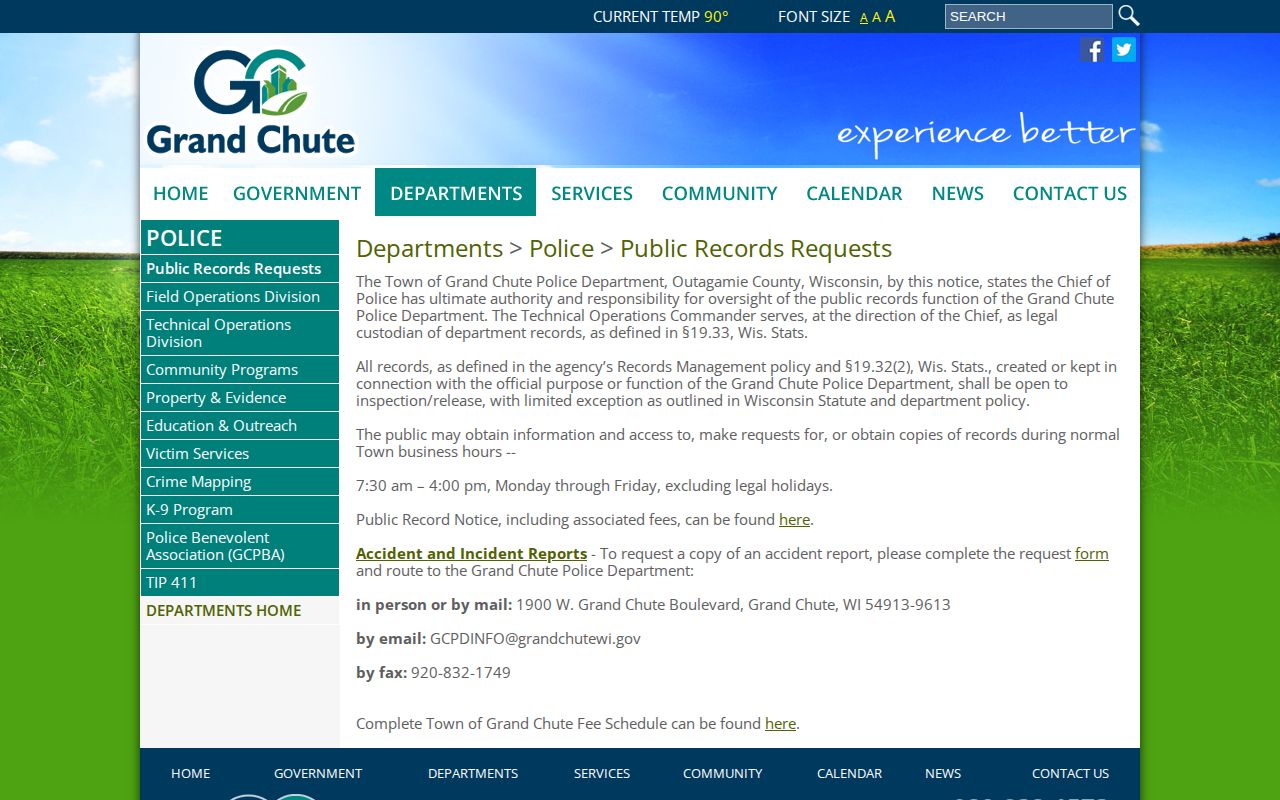Click the POLICE sidebar heading
The image size is (1280, 800).
(x=240, y=238)
